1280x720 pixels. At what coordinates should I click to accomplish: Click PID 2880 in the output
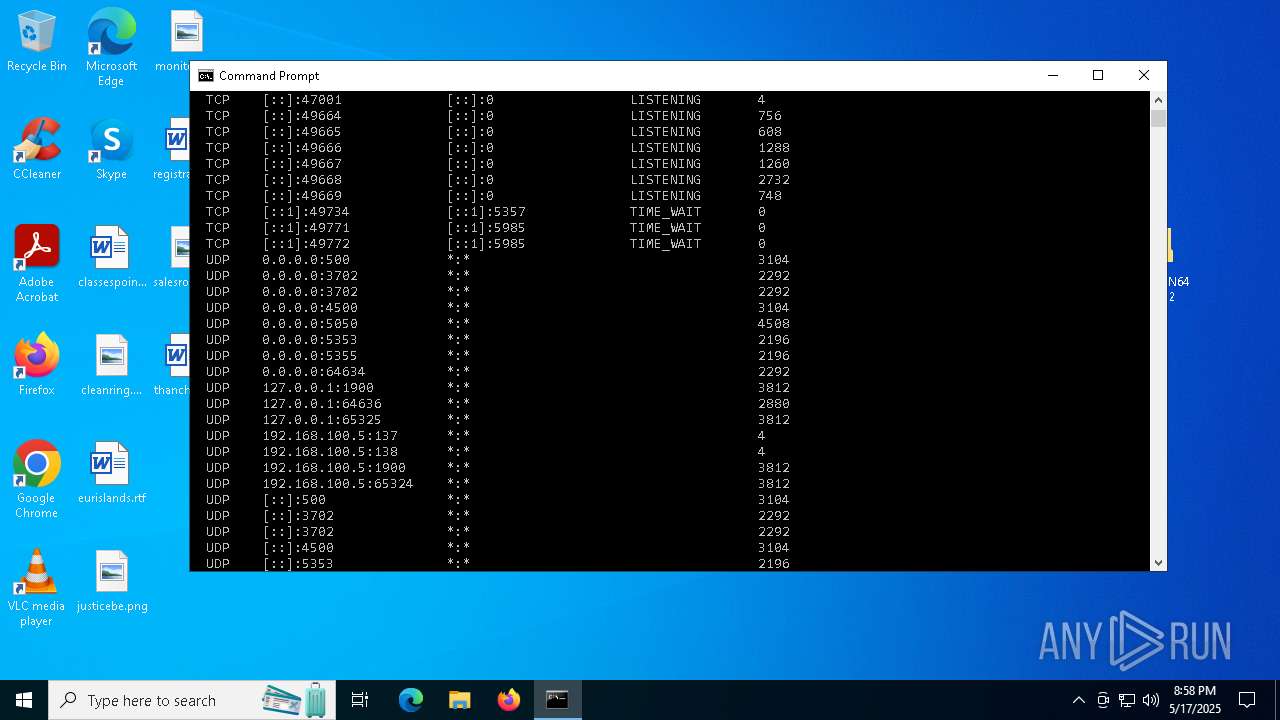(x=774, y=404)
